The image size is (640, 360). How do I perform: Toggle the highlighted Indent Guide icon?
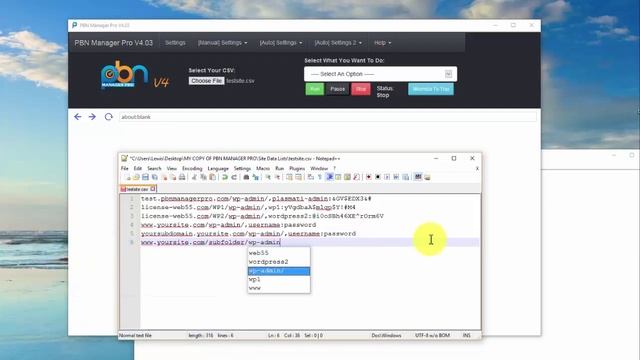pyautogui.click(x=329, y=177)
